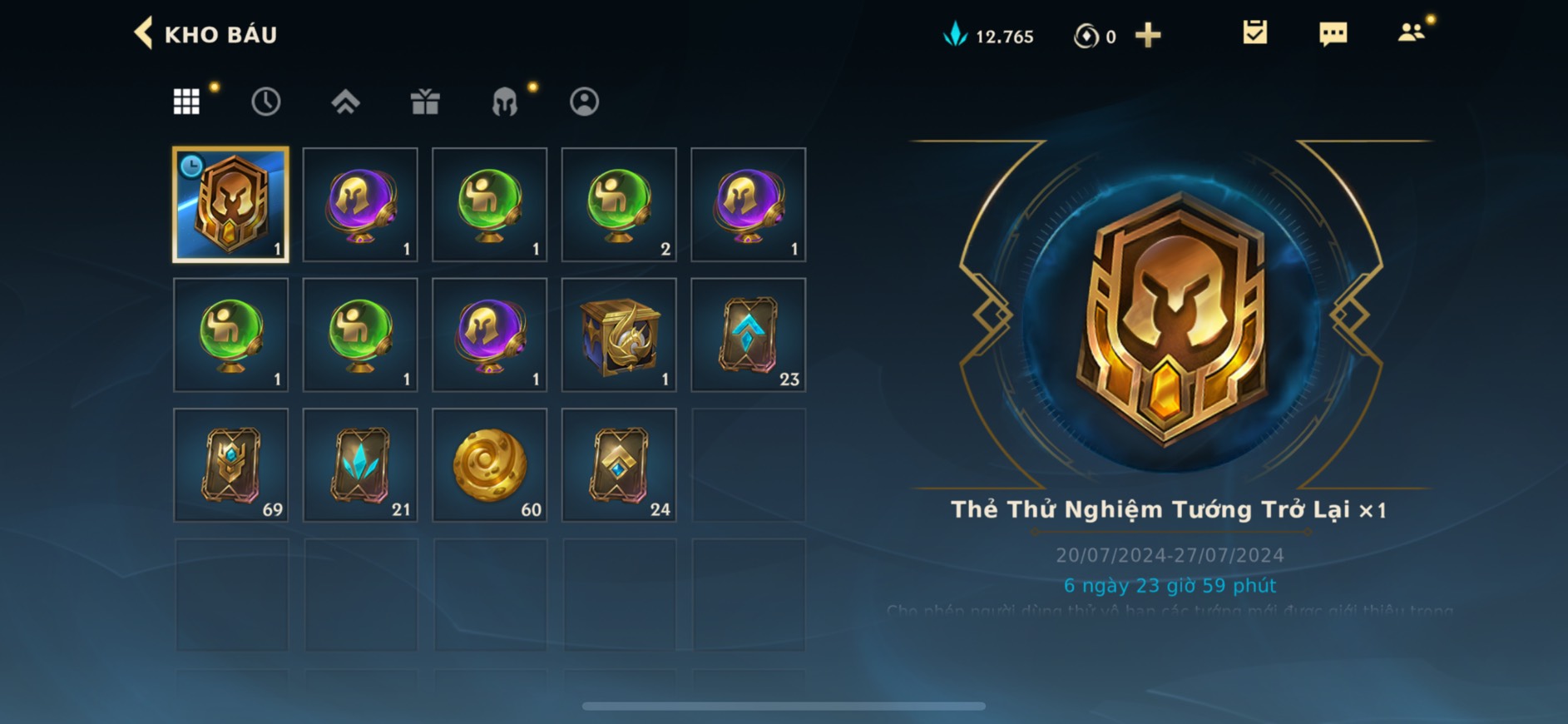Open the chat messages icon
Image resolution: width=1568 pixels, height=724 pixels.
[1333, 33]
